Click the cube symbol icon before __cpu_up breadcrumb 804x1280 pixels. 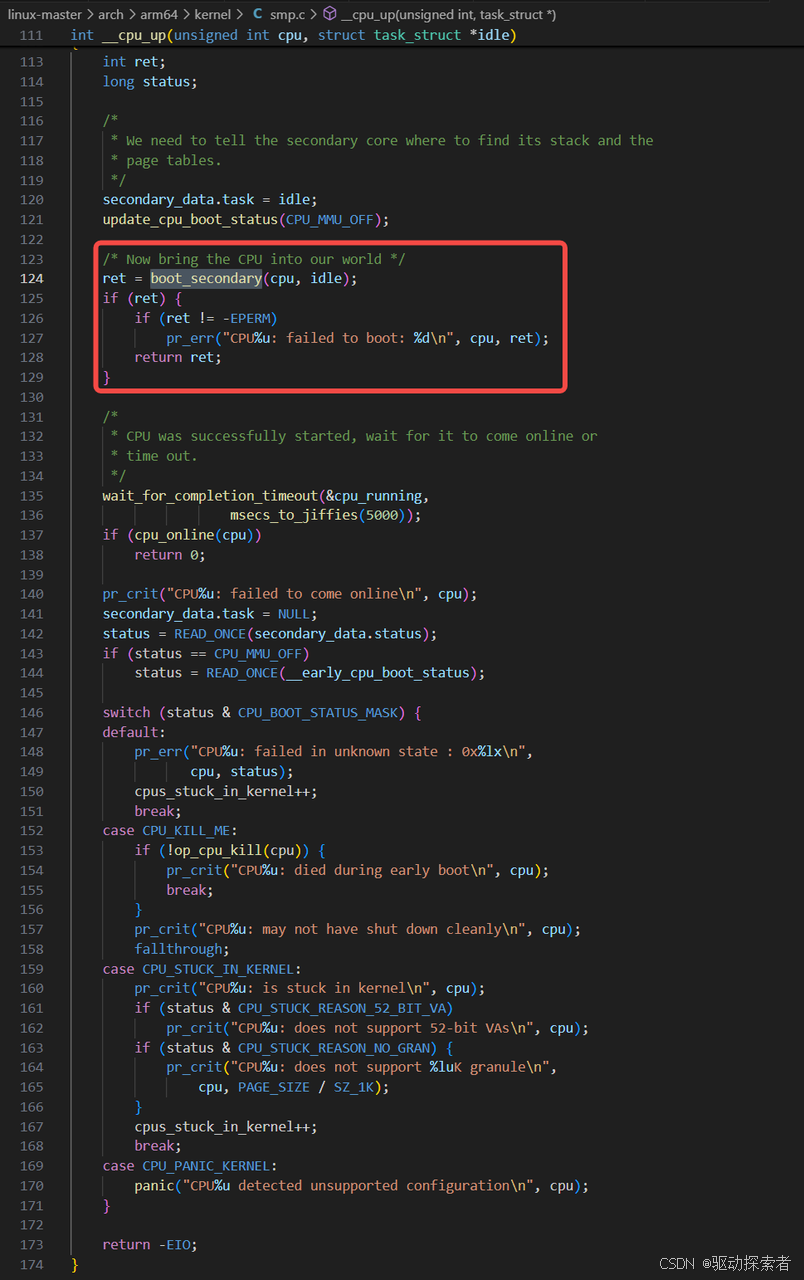[x=329, y=14]
